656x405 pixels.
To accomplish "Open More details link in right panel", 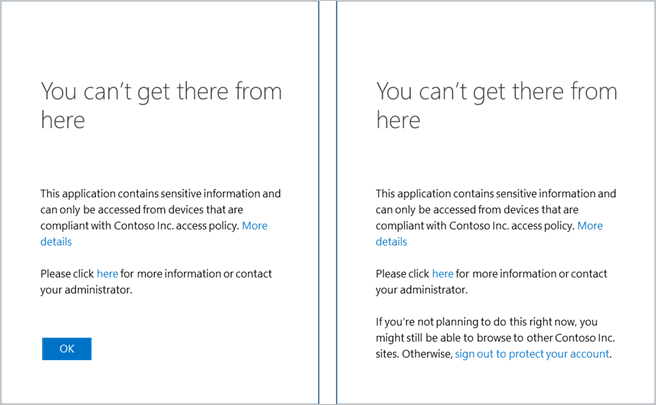I will [x=590, y=226].
